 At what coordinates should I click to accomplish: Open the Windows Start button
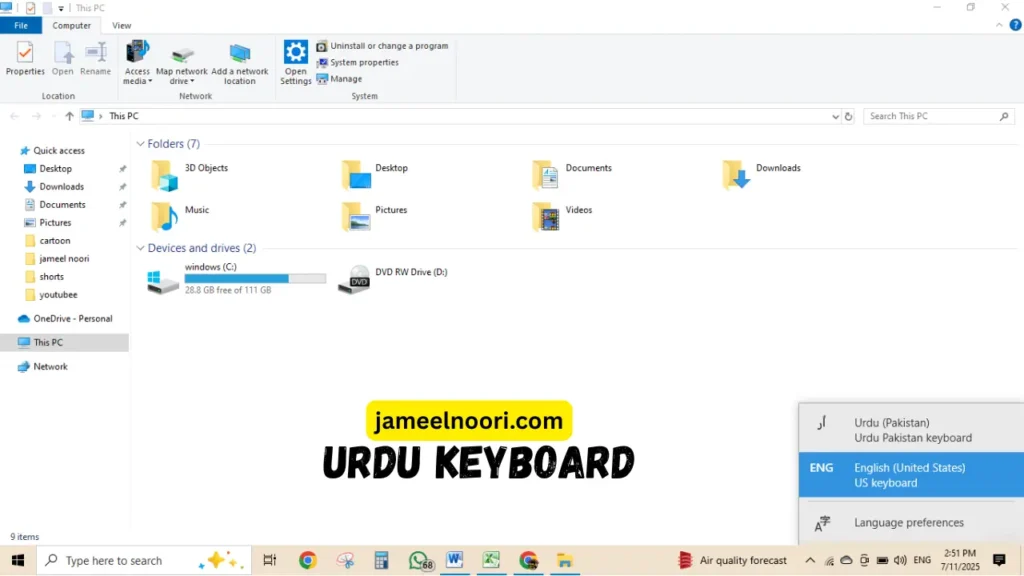tap(18, 560)
